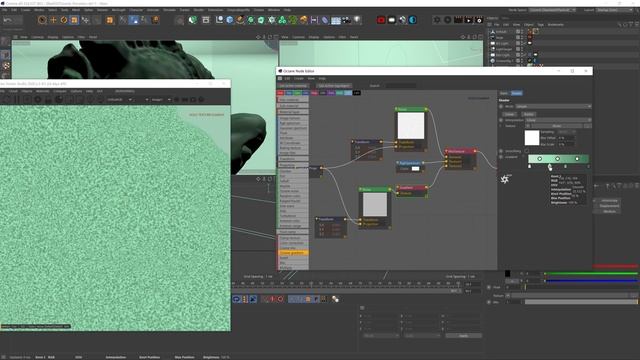Select the blue RgbSpectrum node in the graph

click(410, 163)
